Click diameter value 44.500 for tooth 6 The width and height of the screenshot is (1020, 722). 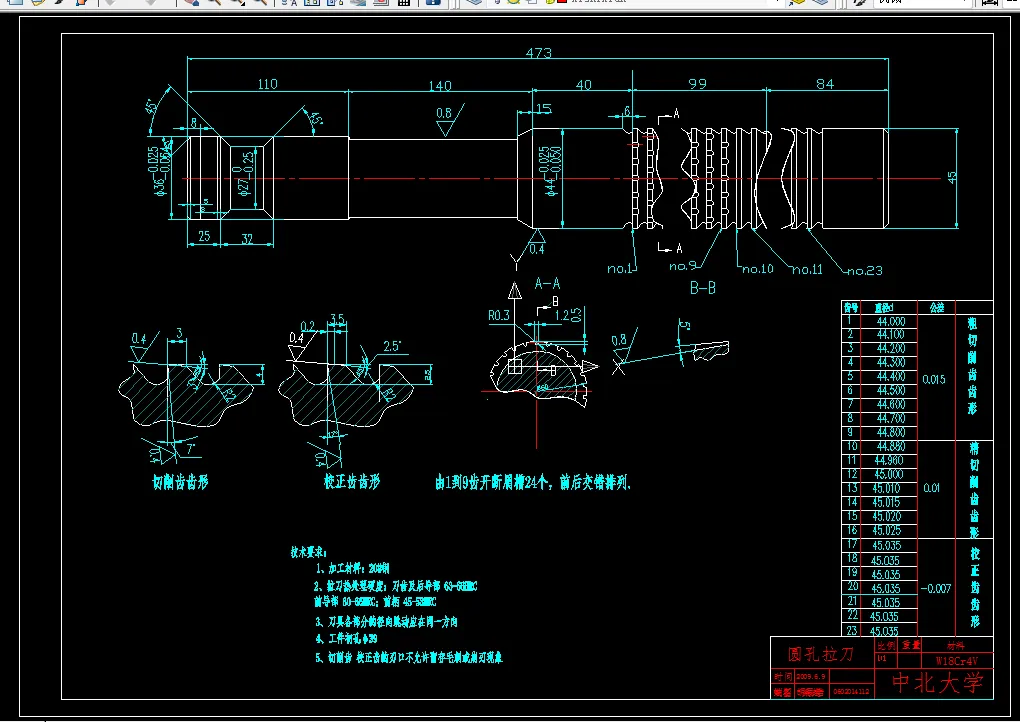891,390
